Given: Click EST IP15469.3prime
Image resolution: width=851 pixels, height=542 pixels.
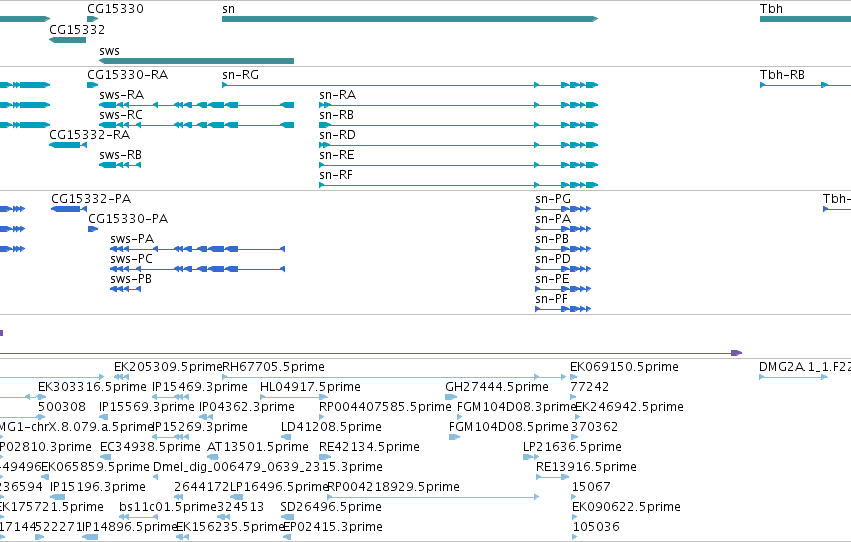Looking at the screenshot, I should [170, 397].
